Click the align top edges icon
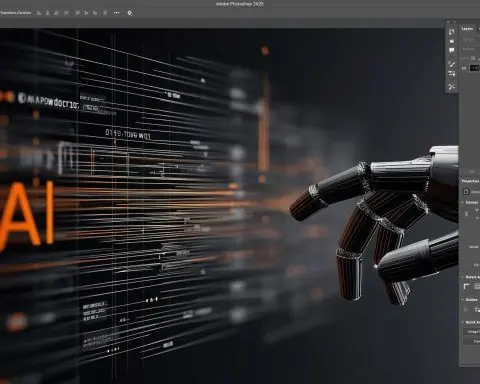 [x=78, y=13]
